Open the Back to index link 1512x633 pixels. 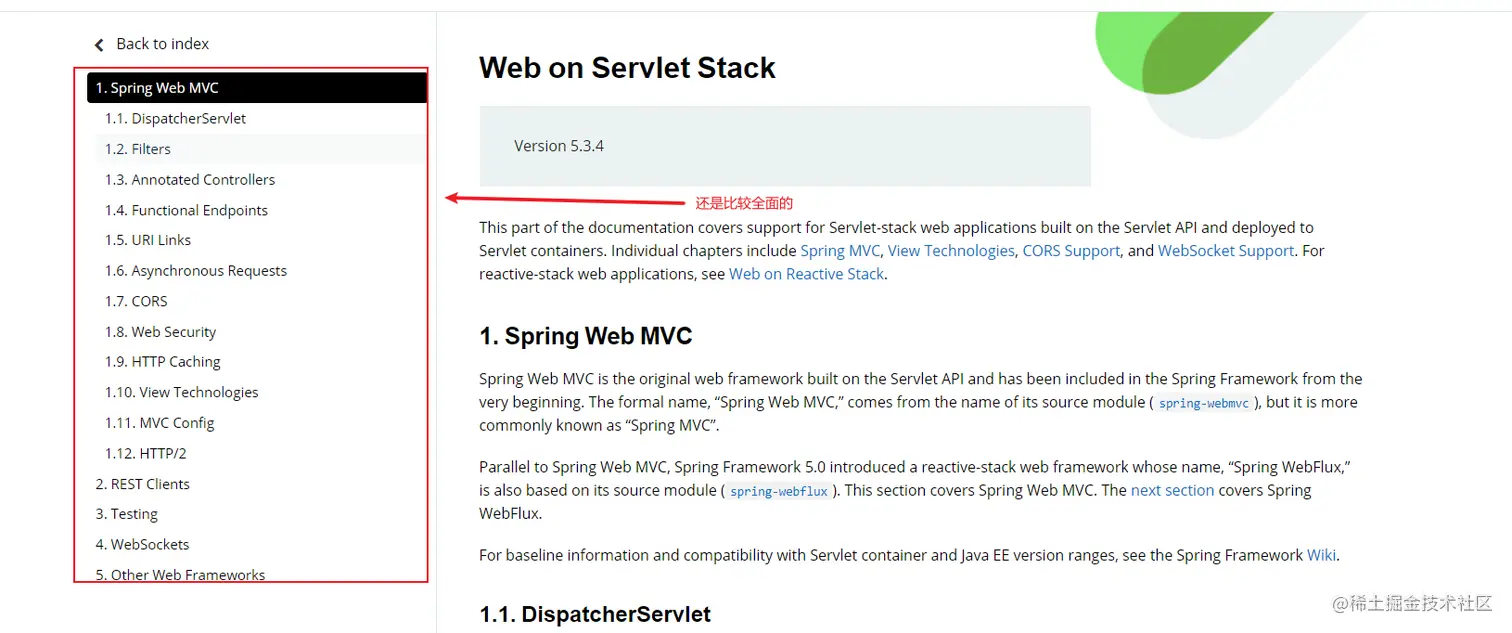(x=162, y=44)
